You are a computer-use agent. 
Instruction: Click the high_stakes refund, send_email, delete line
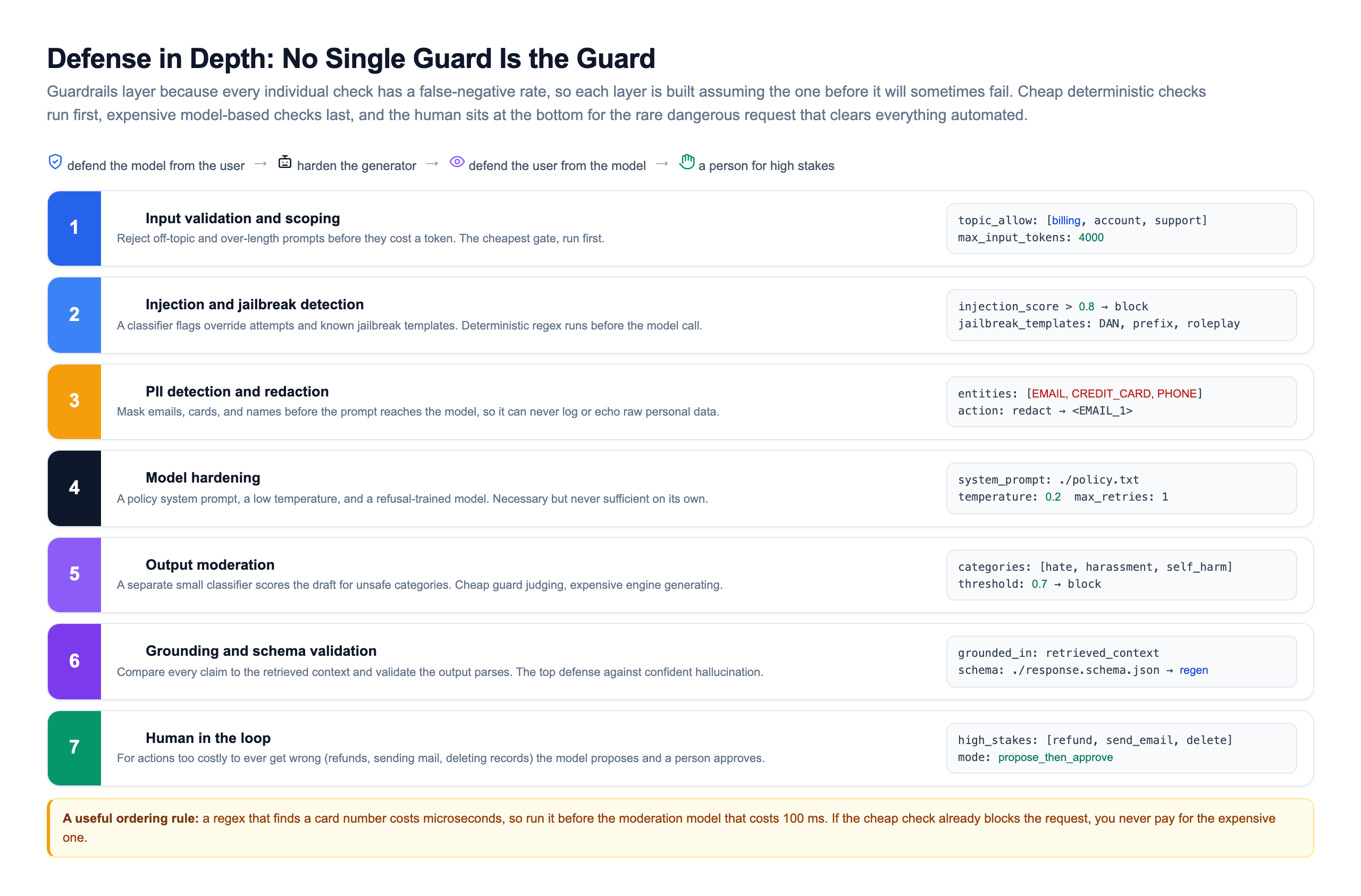click(1095, 740)
